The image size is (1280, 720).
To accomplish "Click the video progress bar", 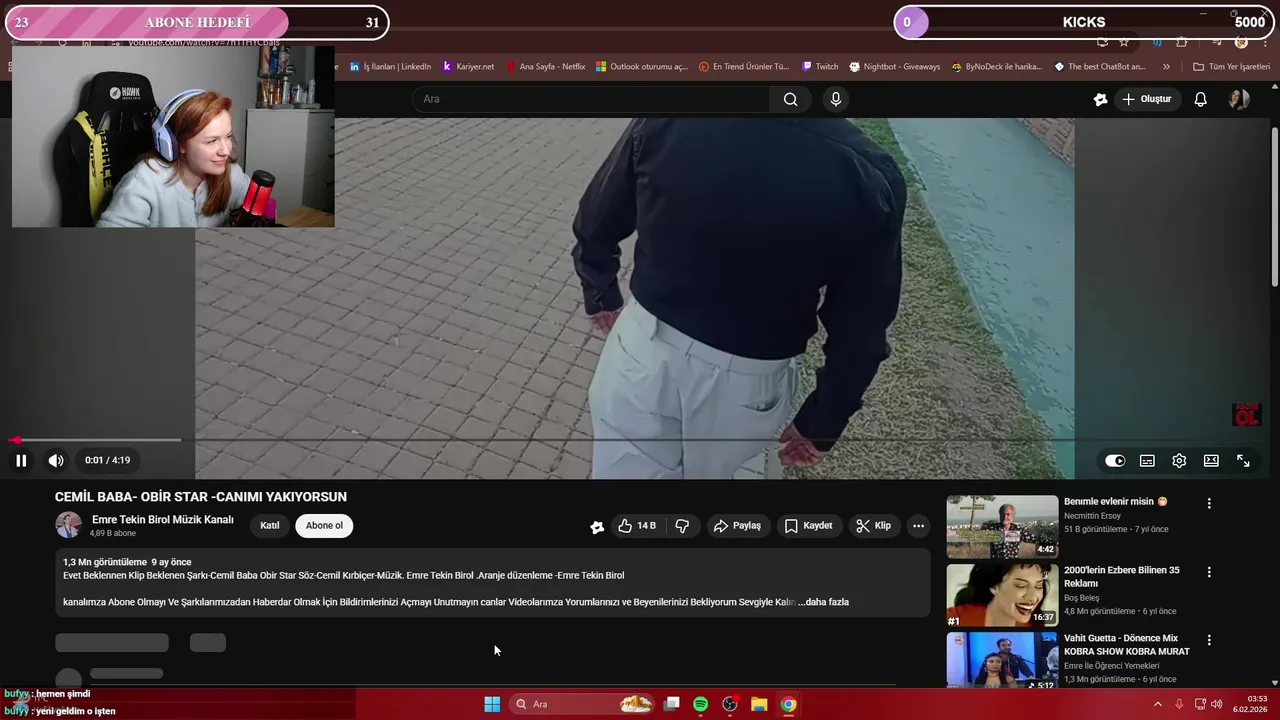I will pos(640,440).
